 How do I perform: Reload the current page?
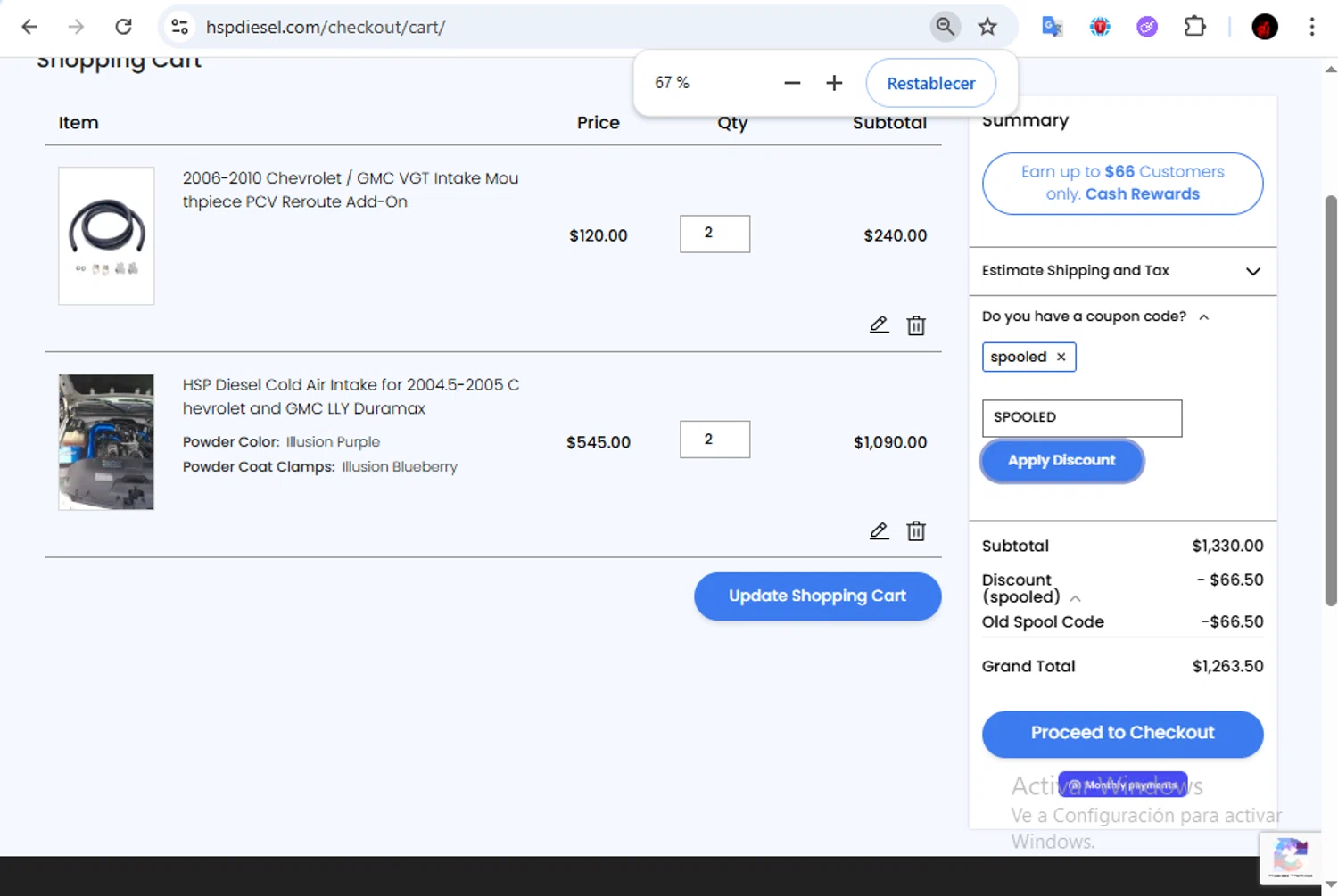tap(123, 27)
